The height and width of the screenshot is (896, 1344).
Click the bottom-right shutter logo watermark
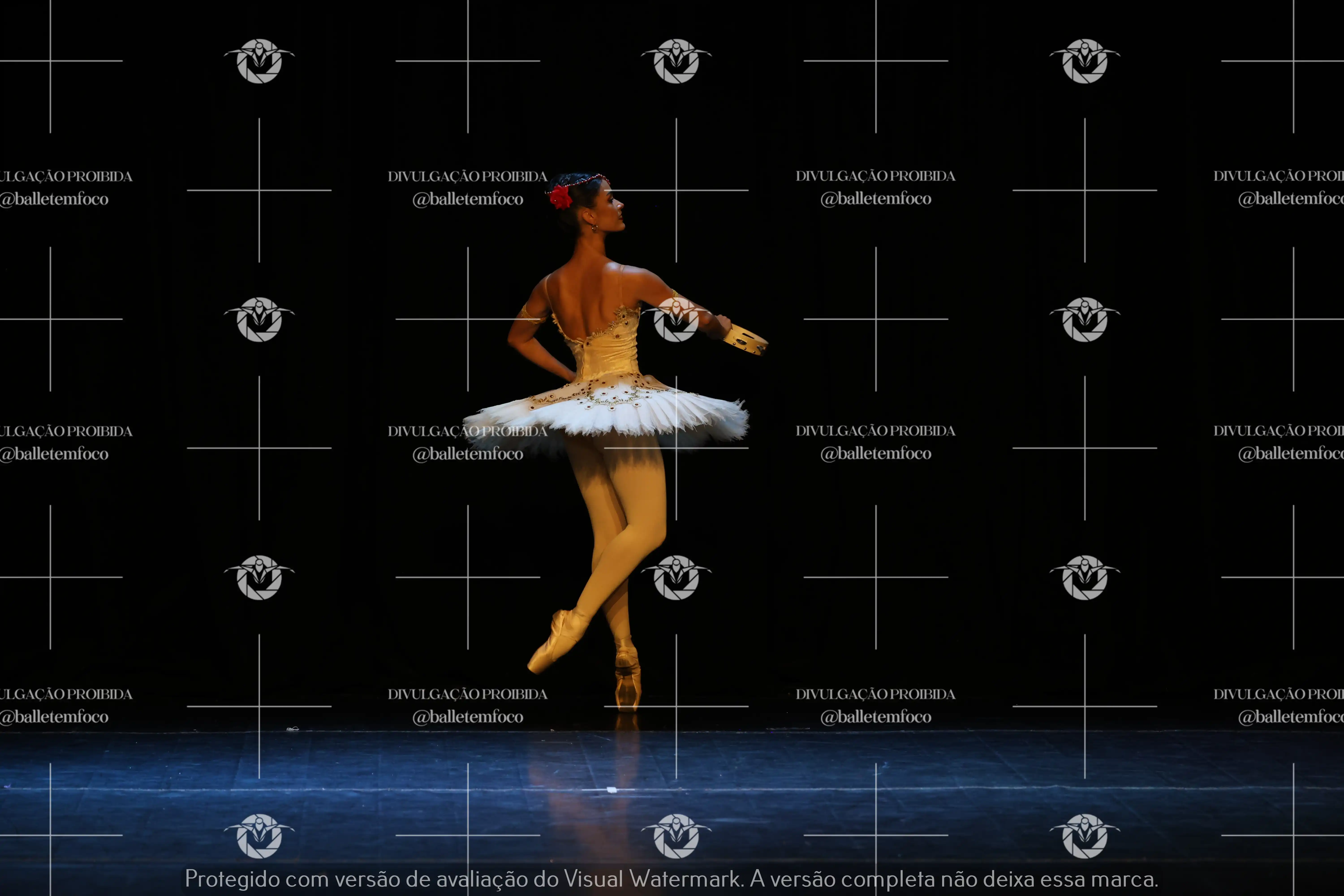pyautogui.click(x=1085, y=836)
